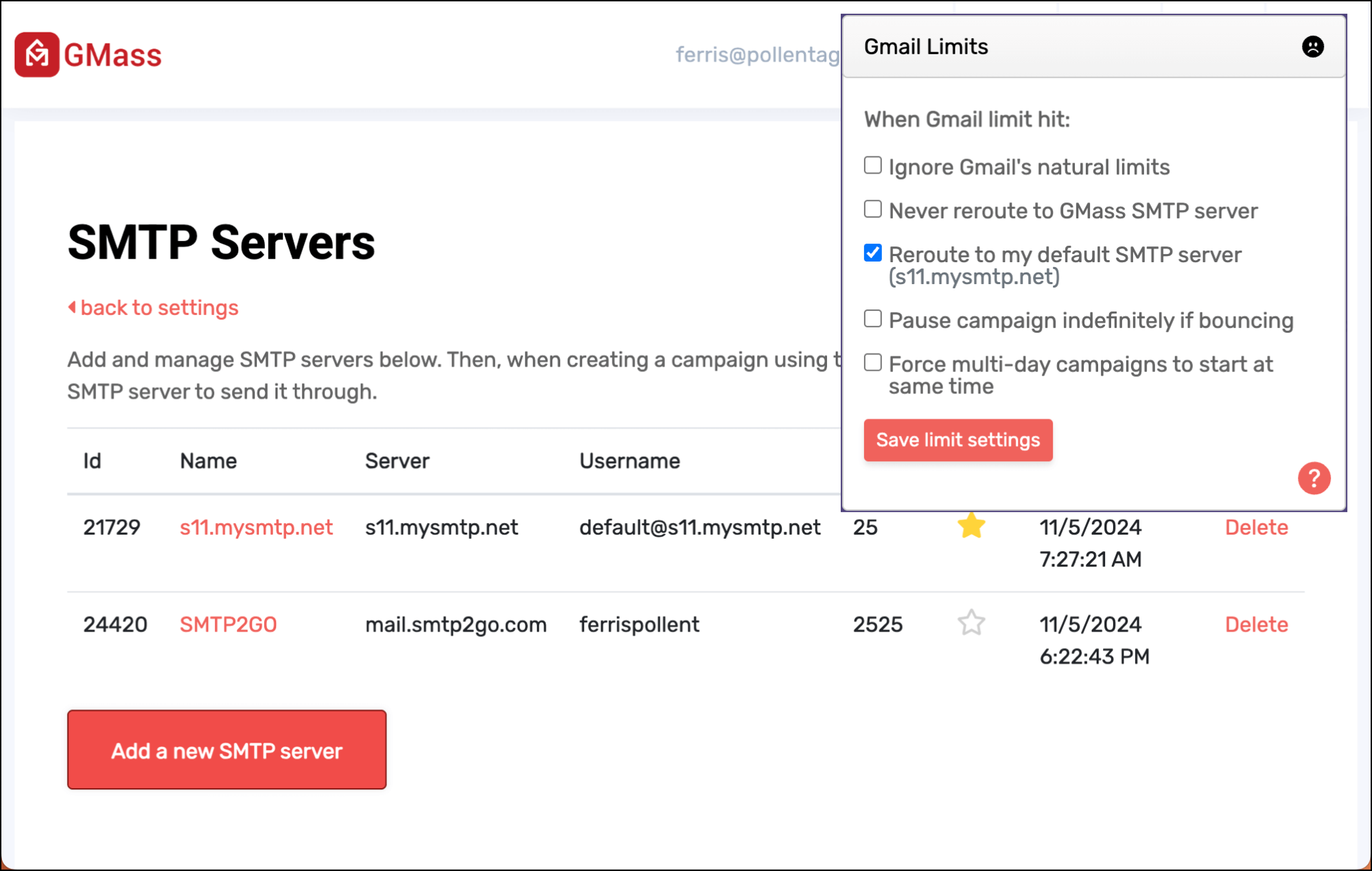This screenshot has width=1372, height=871.
Task: Click the 11/5/2024 6:22:43 PM date cell
Action: pos(1094,640)
